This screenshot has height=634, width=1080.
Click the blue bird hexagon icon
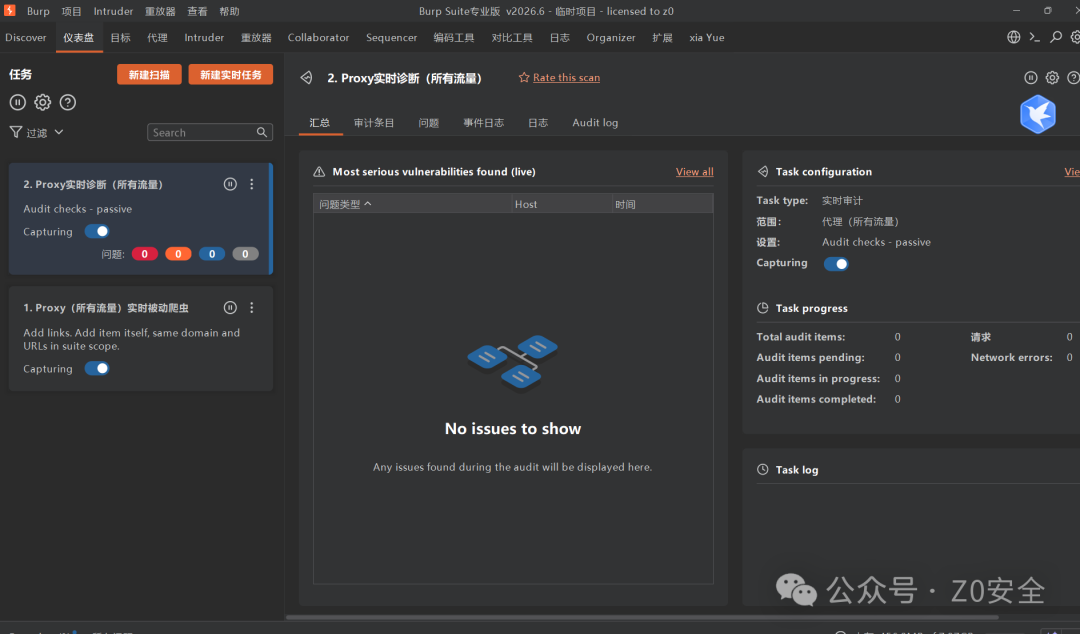1037,114
